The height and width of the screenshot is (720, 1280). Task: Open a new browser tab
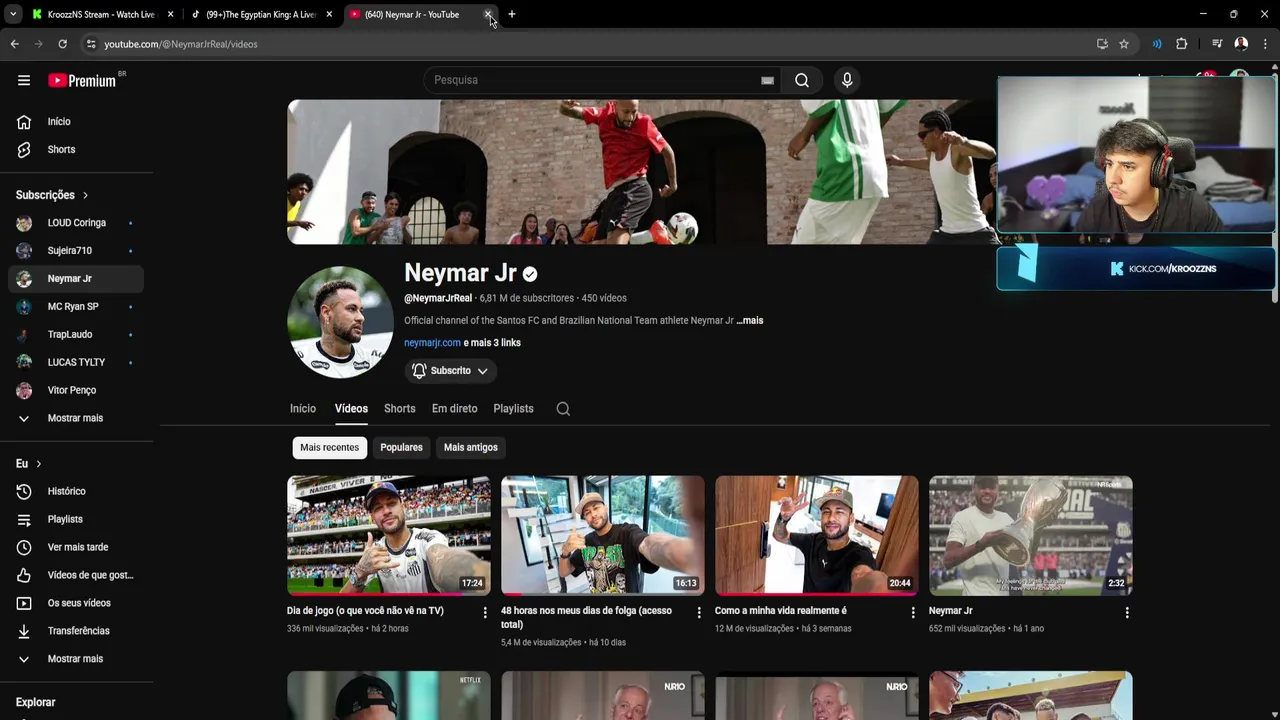click(x=512, y=14)
